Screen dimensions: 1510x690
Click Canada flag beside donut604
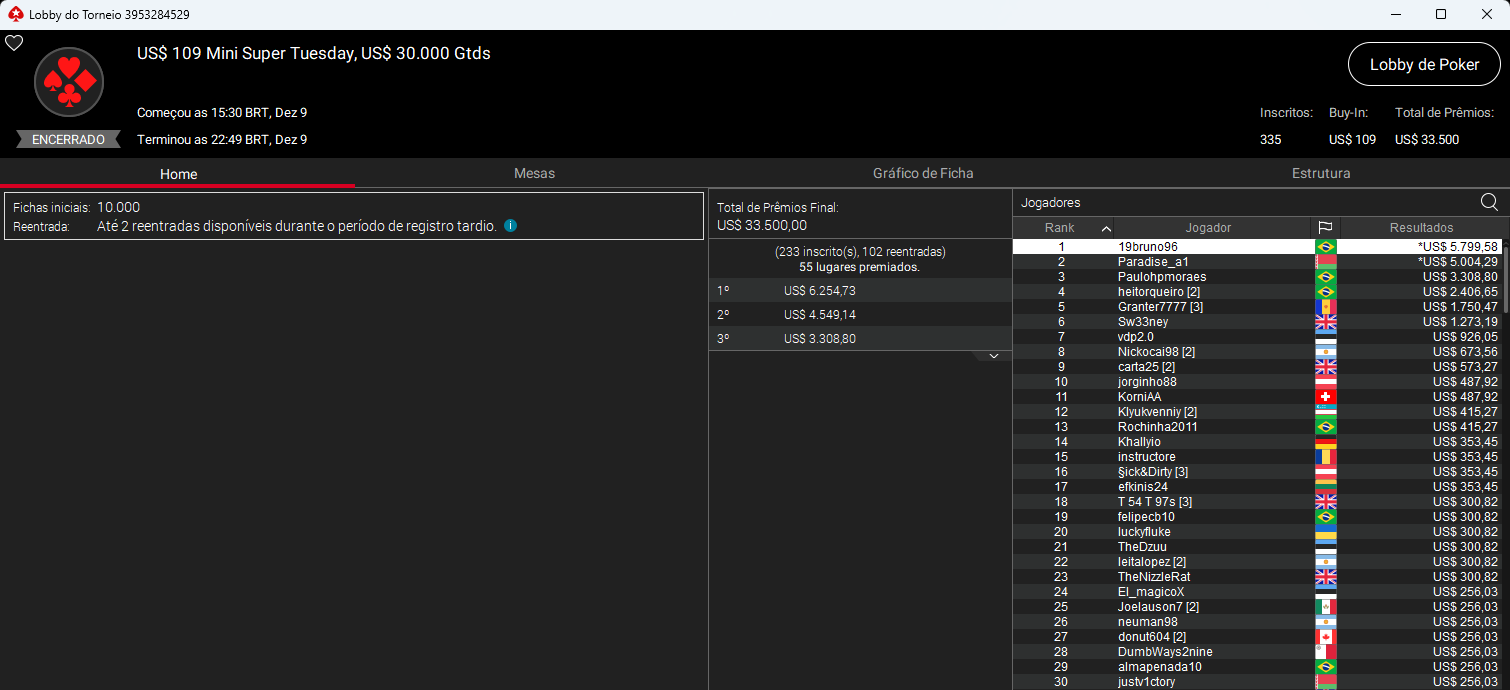1326,637
